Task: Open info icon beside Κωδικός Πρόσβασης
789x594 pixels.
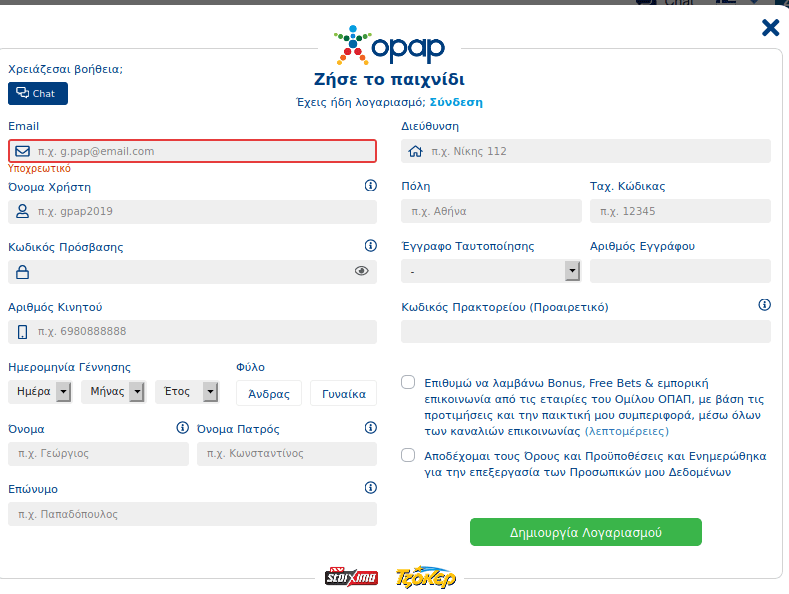Action: (x=371, y=246)
